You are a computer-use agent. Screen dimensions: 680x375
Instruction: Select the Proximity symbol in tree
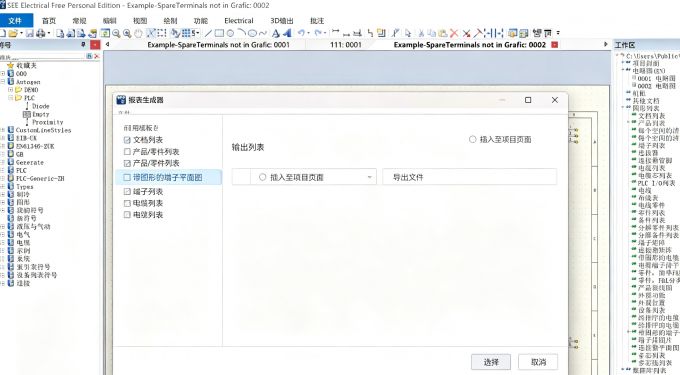point(47,122)
